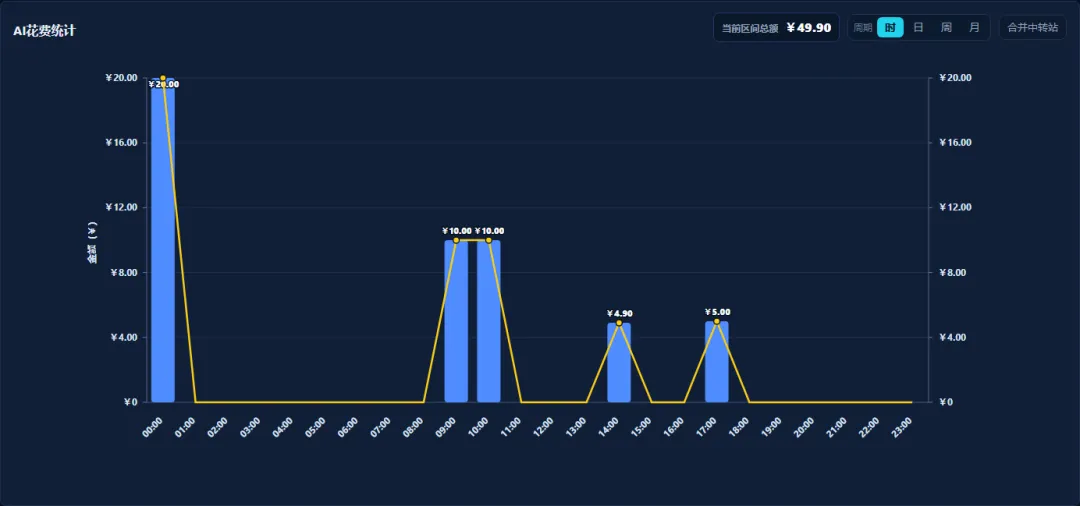Click the right axis ¥4.00 label
This screenshot has height=506, width=1080.
953,337
